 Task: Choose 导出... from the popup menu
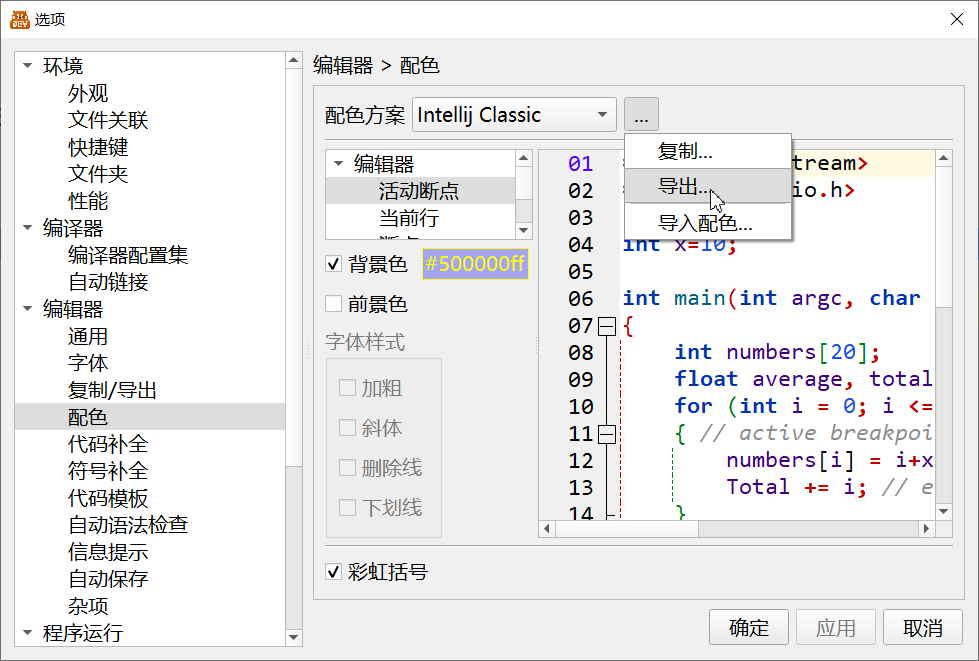click(708, 186)
